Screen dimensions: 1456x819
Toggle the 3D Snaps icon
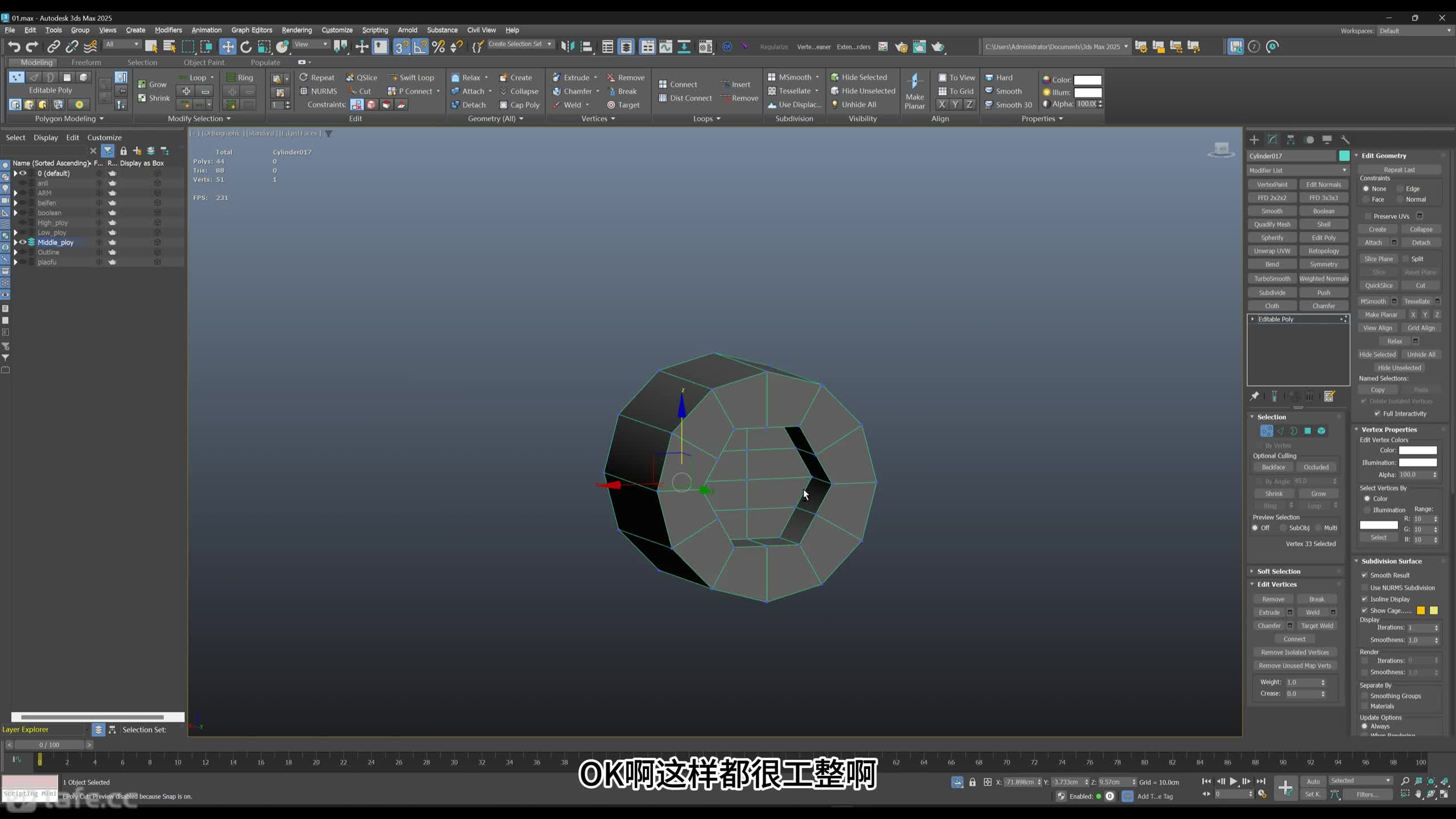pyautogui.click(x=402, y=47)
